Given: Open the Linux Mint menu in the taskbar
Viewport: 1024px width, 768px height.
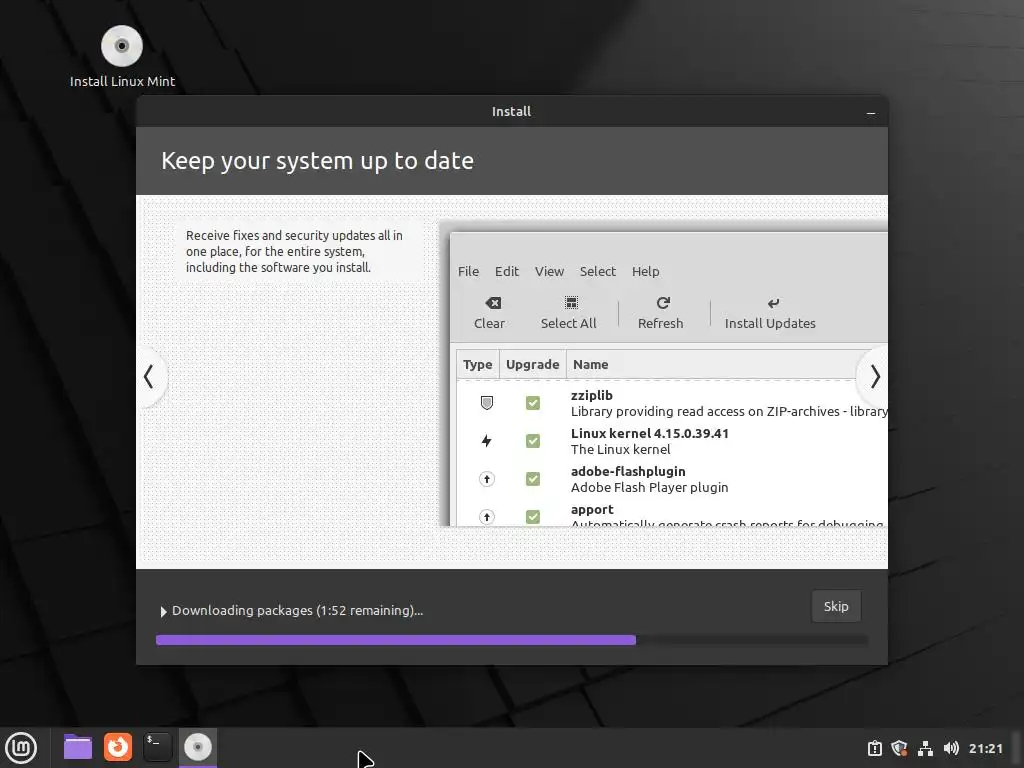Looking at the screenshot, I should click(22, 748).
